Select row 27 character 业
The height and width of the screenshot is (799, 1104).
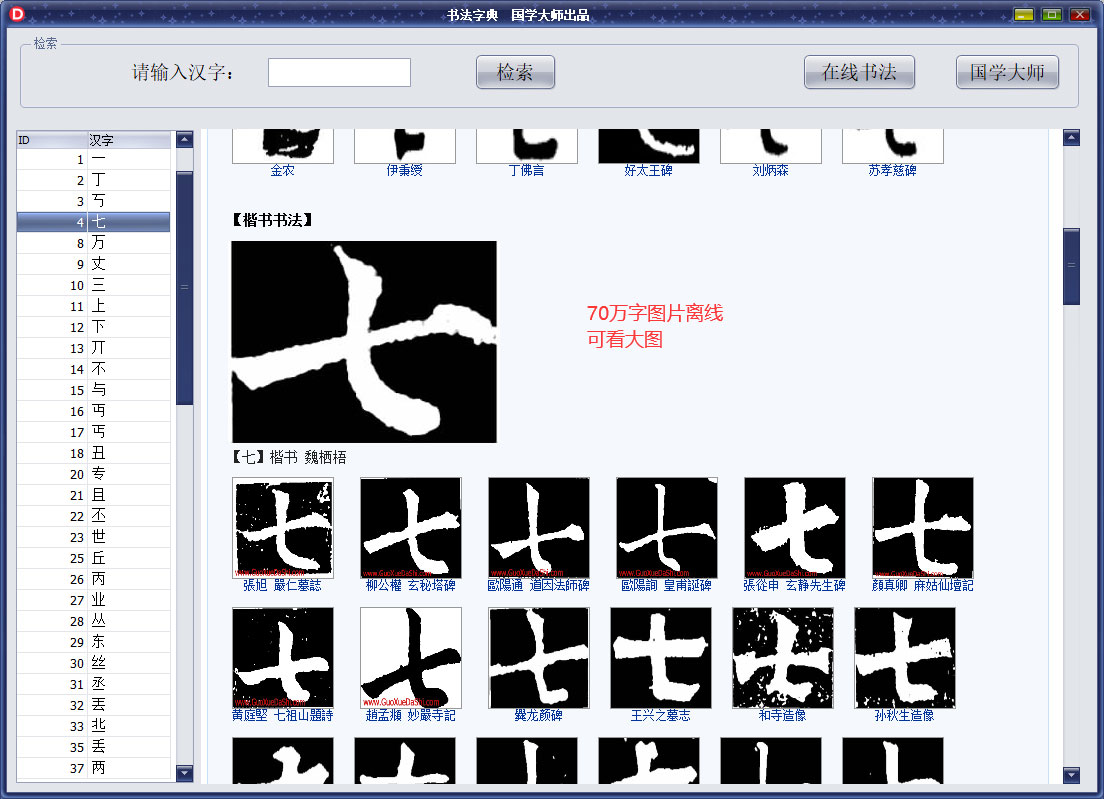tap(94, 600)
